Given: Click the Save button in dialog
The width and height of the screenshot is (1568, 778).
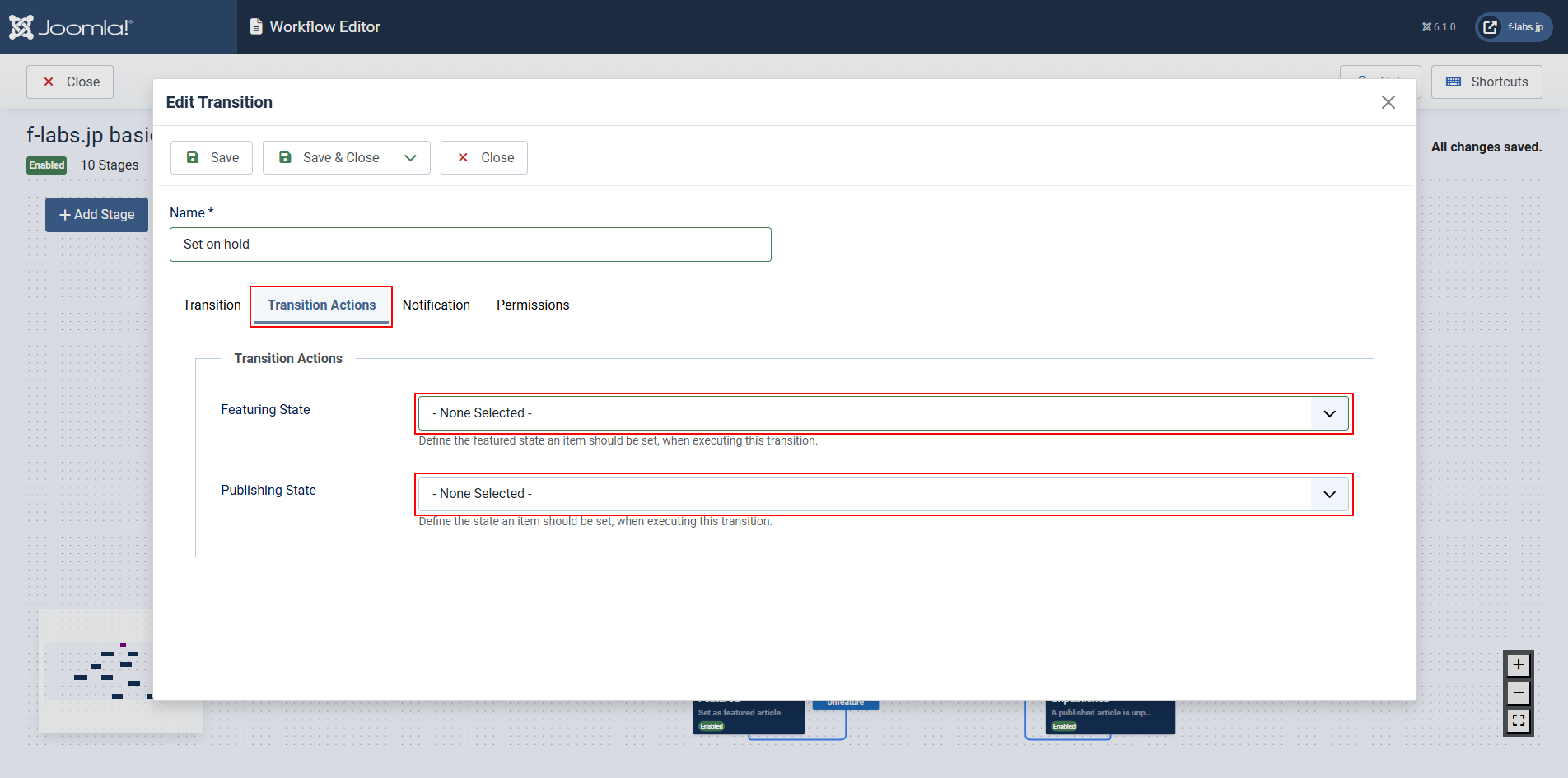Looking at the screenshot, I should (212, 158).
